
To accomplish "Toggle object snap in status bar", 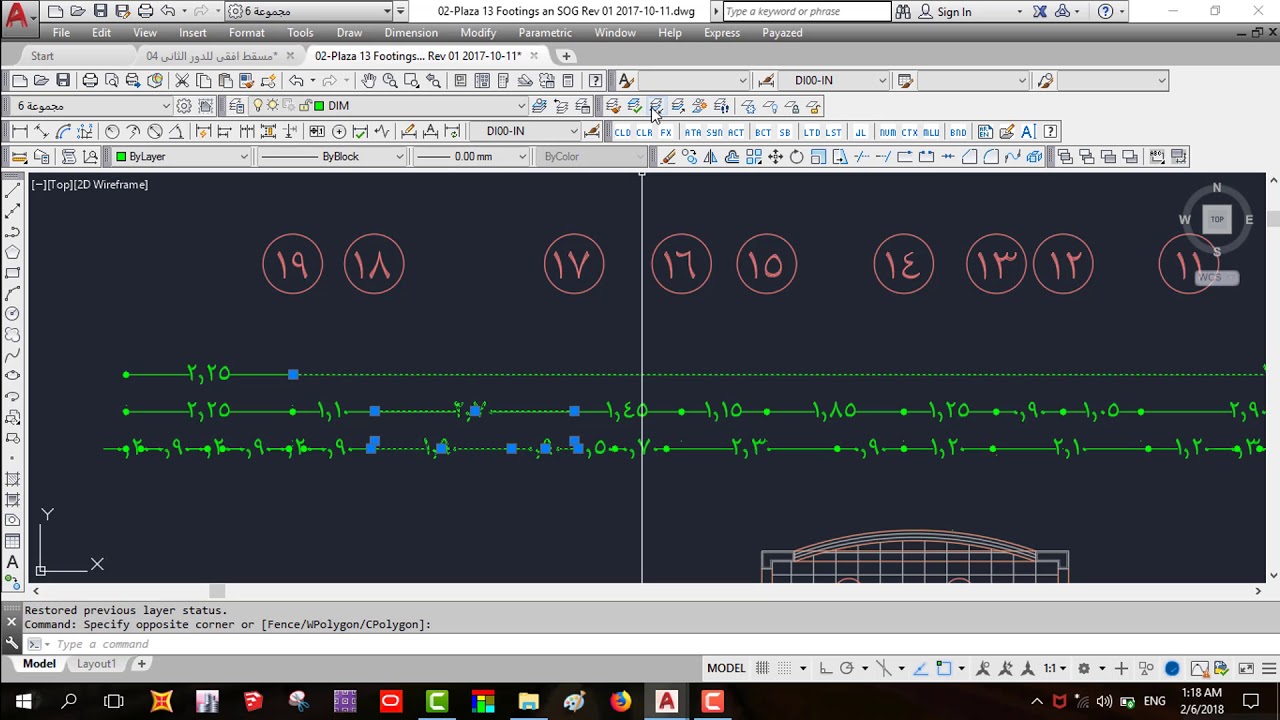I will [943, 668].
